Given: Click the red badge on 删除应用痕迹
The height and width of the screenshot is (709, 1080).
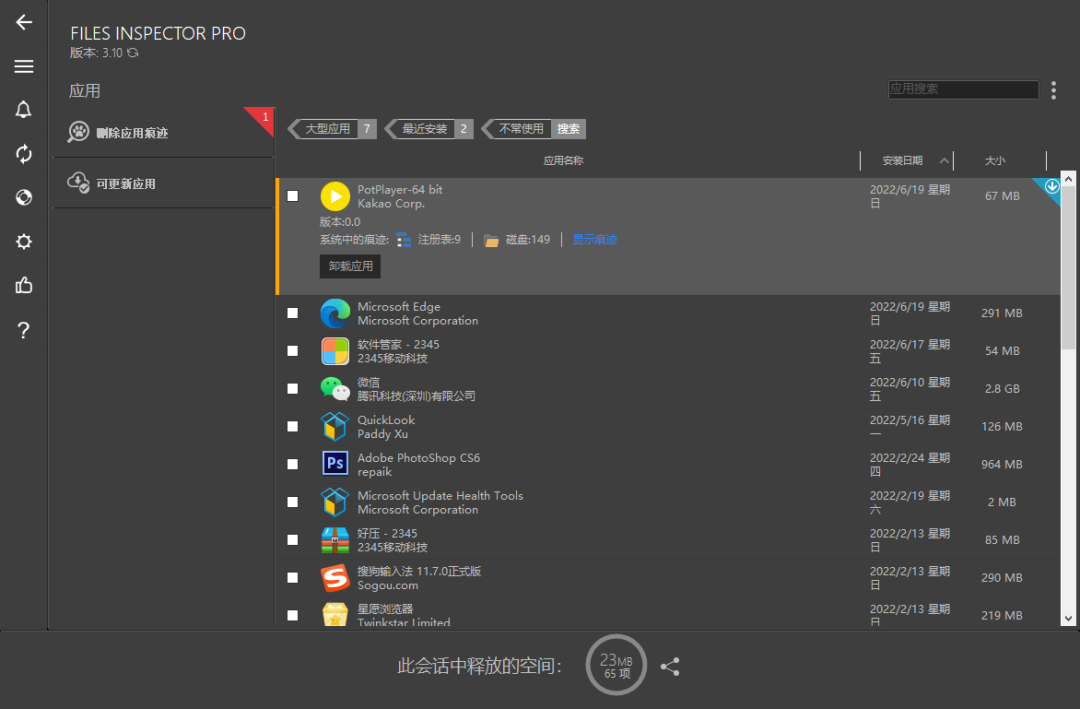Looking at the screenshot, I should [x=264, y=118].
